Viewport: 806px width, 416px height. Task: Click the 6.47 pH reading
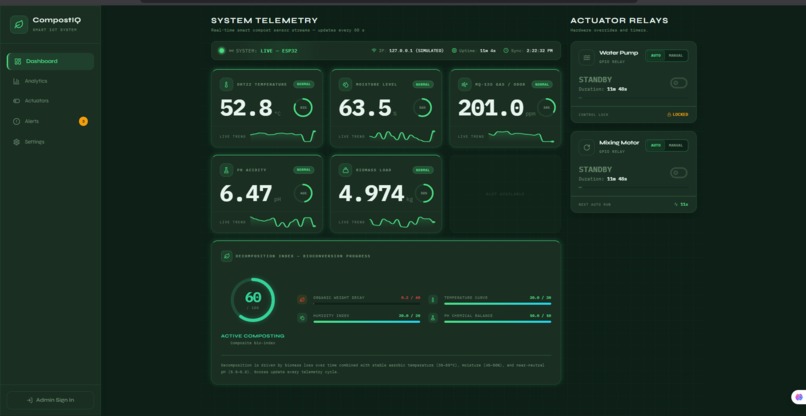pos(246,194)
